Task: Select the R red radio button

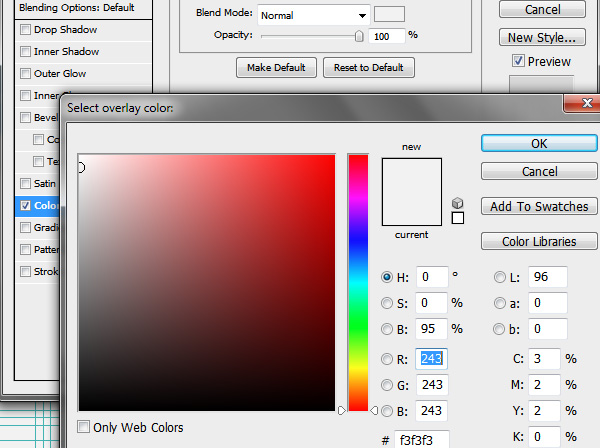Action: 387,359
